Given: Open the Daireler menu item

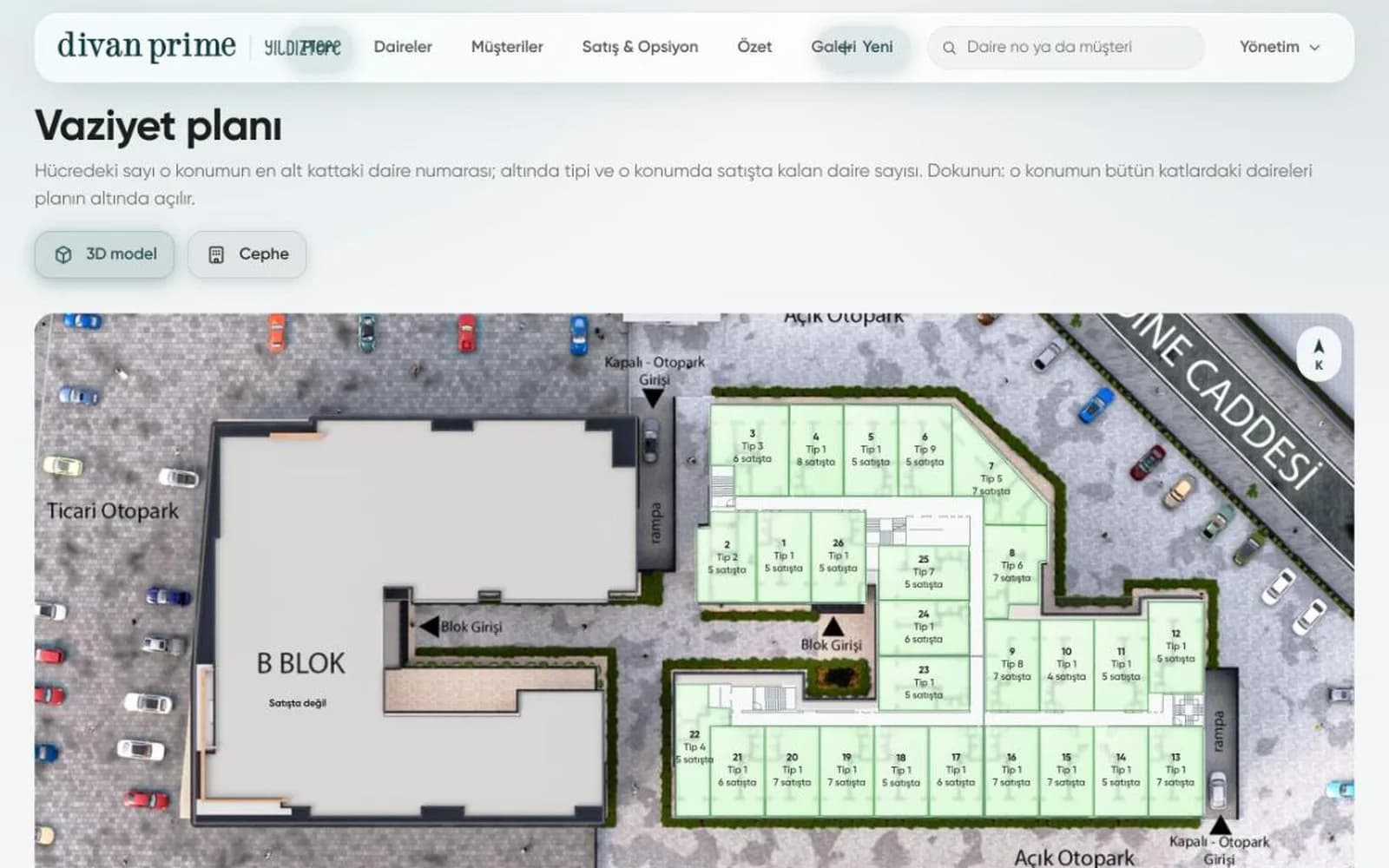Looking at the screenshot, I should (403, 47).
